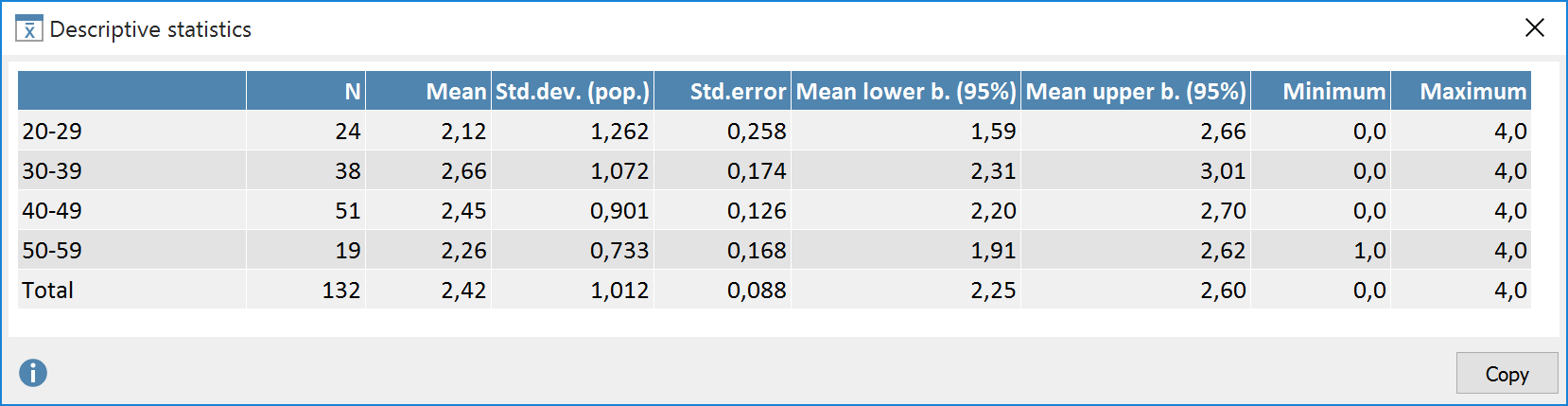The width and height of the screenshot is (1568, 406).
Task: Select the 40-49 age group row
Action: (53, 211)
